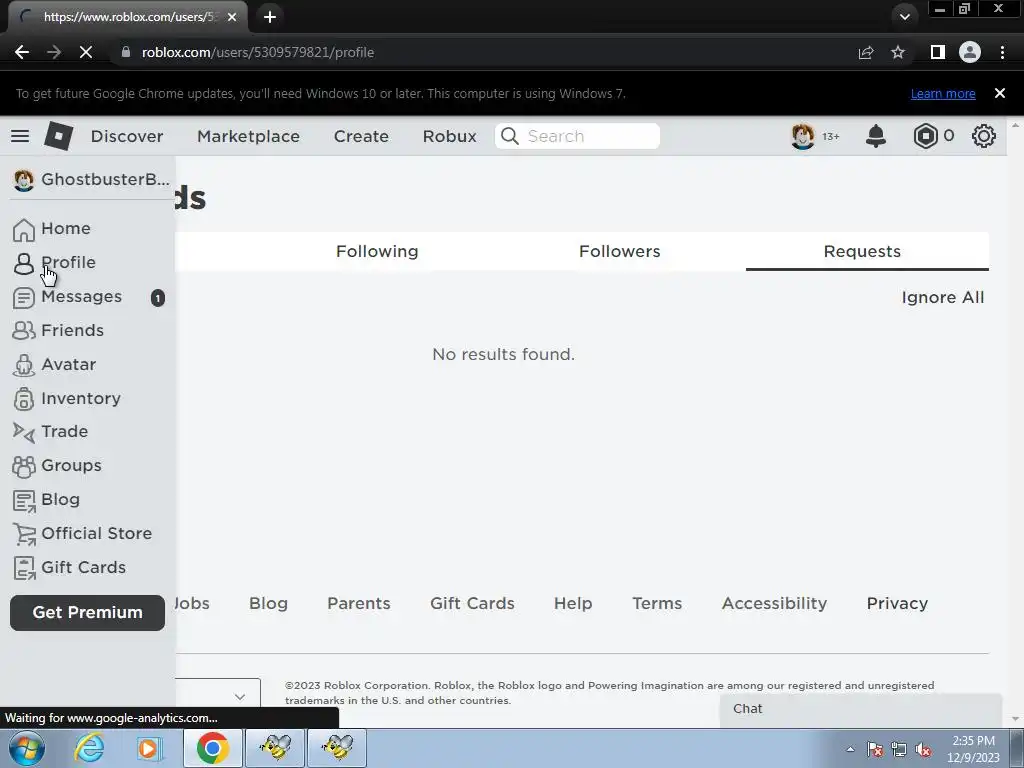Open the Chrome profile avatar icon
This screenshot has height=768, width=1024.
tap(970, 52)
